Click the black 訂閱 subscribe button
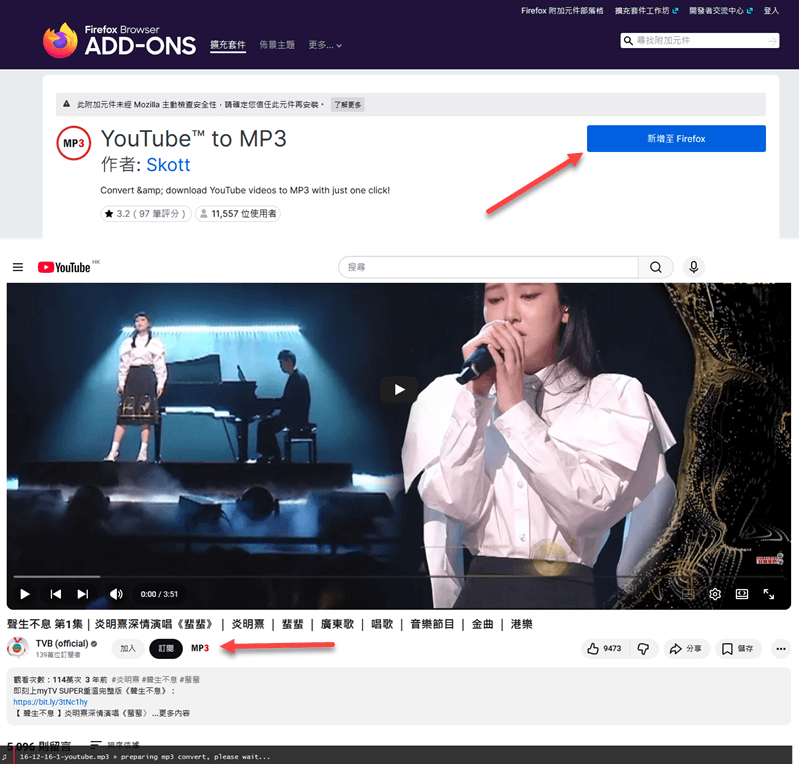 click(166, 649)
